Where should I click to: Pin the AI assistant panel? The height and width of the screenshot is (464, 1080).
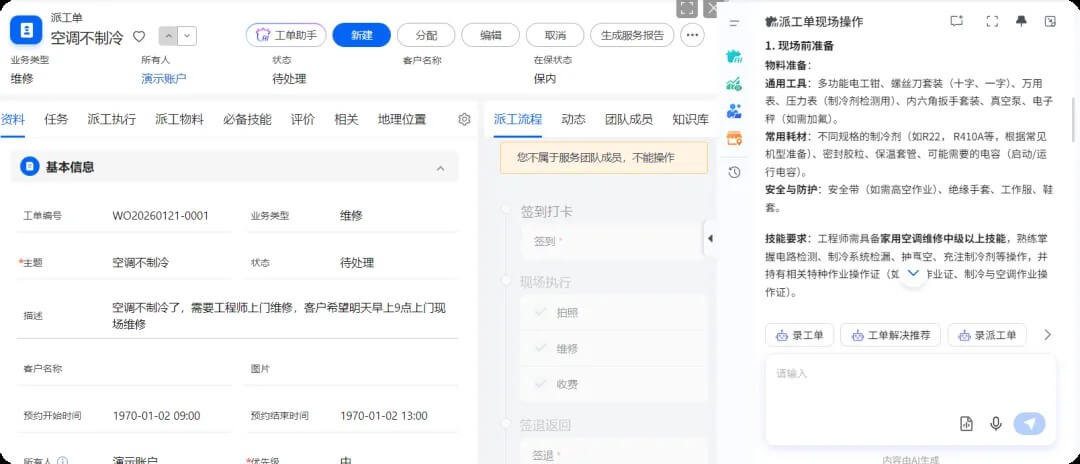click(x=1021, y=21)
